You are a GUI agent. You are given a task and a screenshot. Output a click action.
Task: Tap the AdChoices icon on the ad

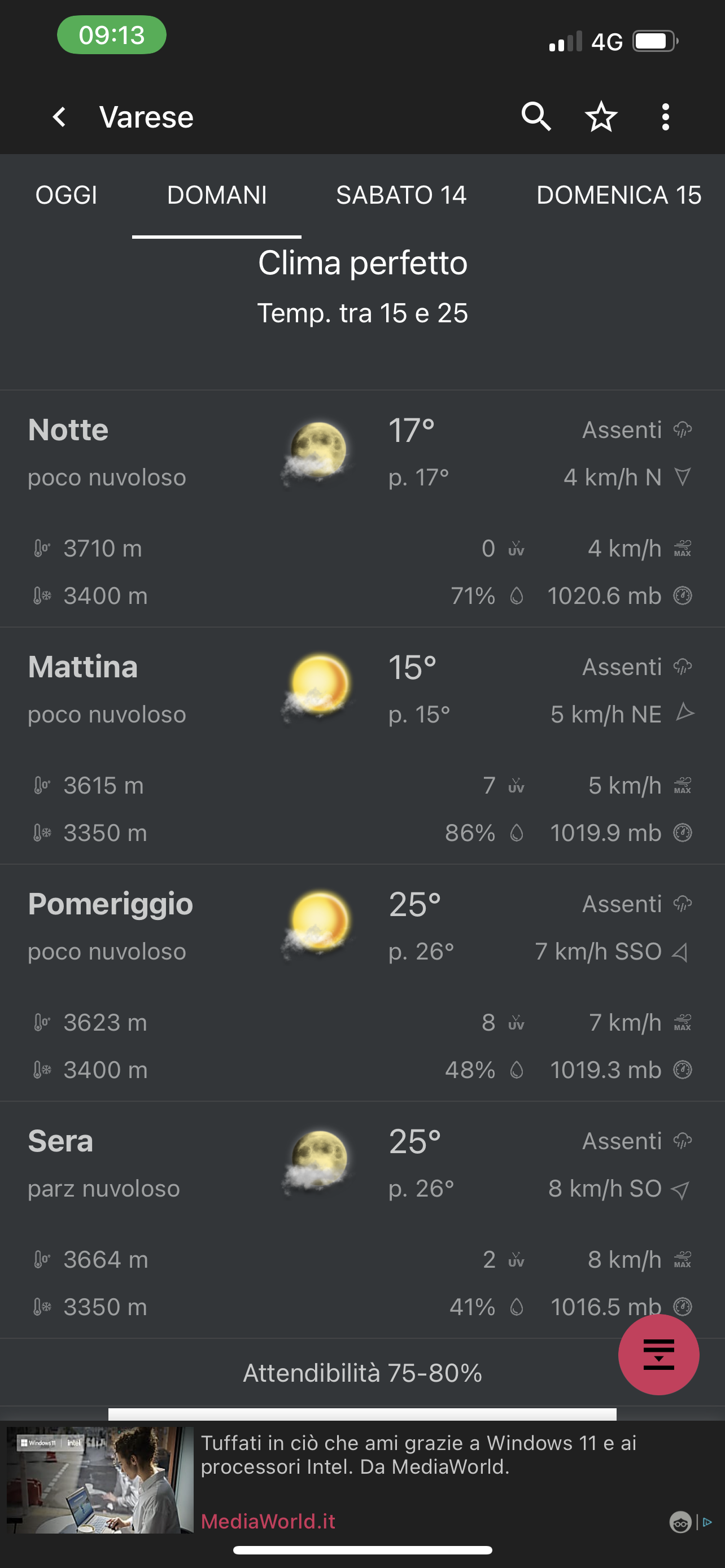pyautogui.click(x=706, y=1522)
